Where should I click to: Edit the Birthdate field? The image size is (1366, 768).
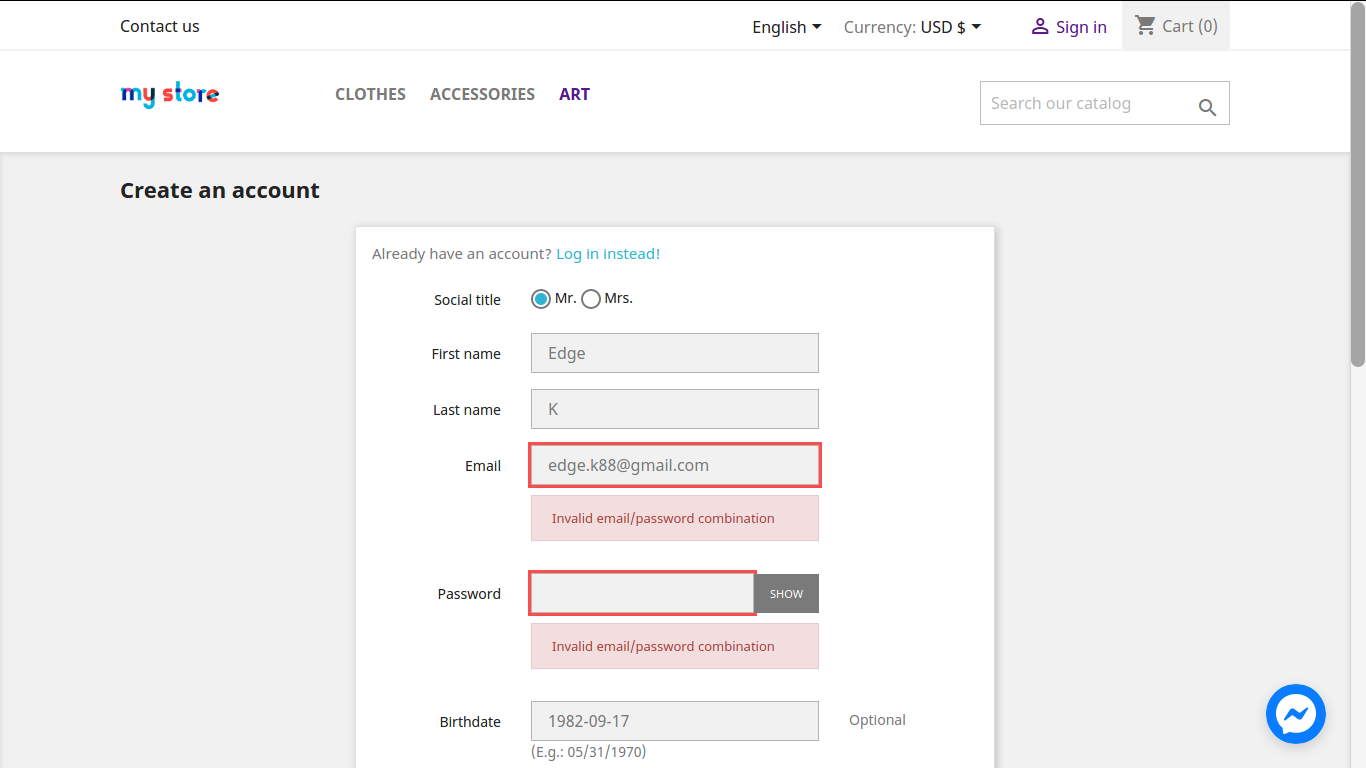click(675, 721)
